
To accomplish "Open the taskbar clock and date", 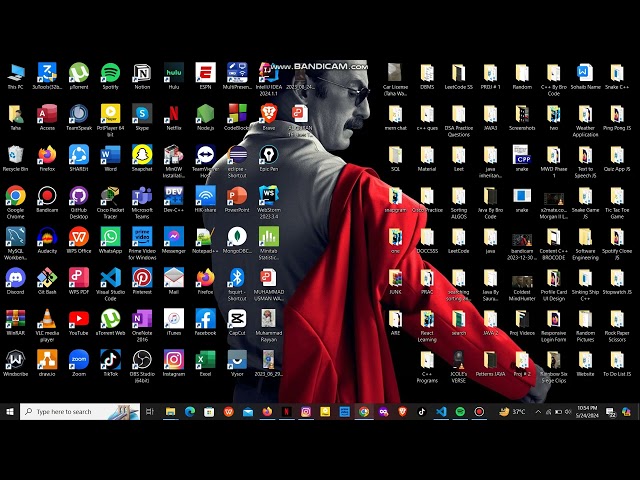I will click(588, 411).
